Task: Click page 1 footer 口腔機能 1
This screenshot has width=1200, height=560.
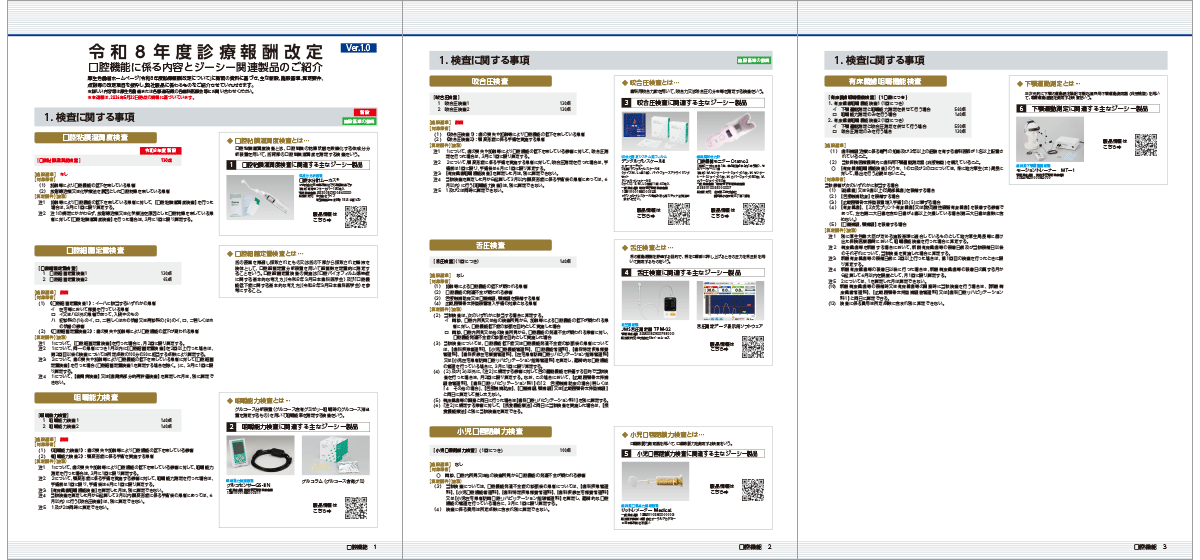Action: click(x=362, y=547)
